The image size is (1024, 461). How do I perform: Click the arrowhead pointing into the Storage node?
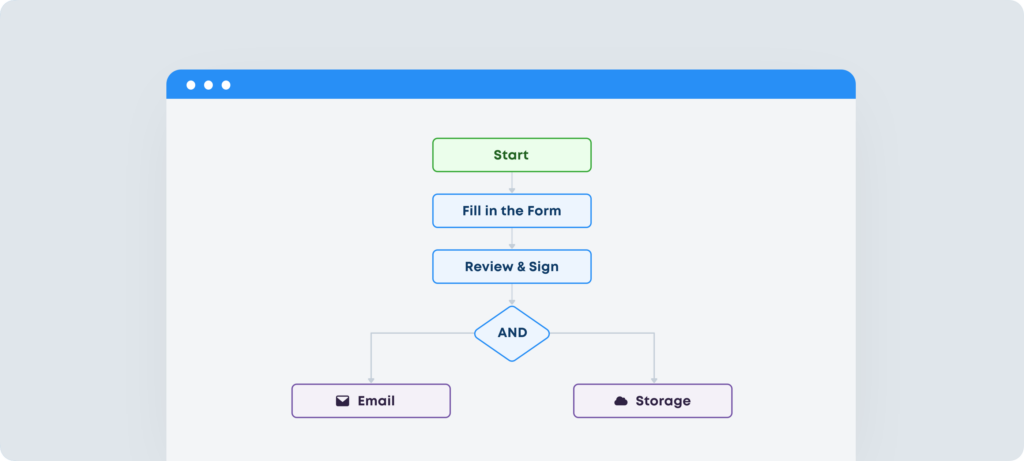(654, 379)
